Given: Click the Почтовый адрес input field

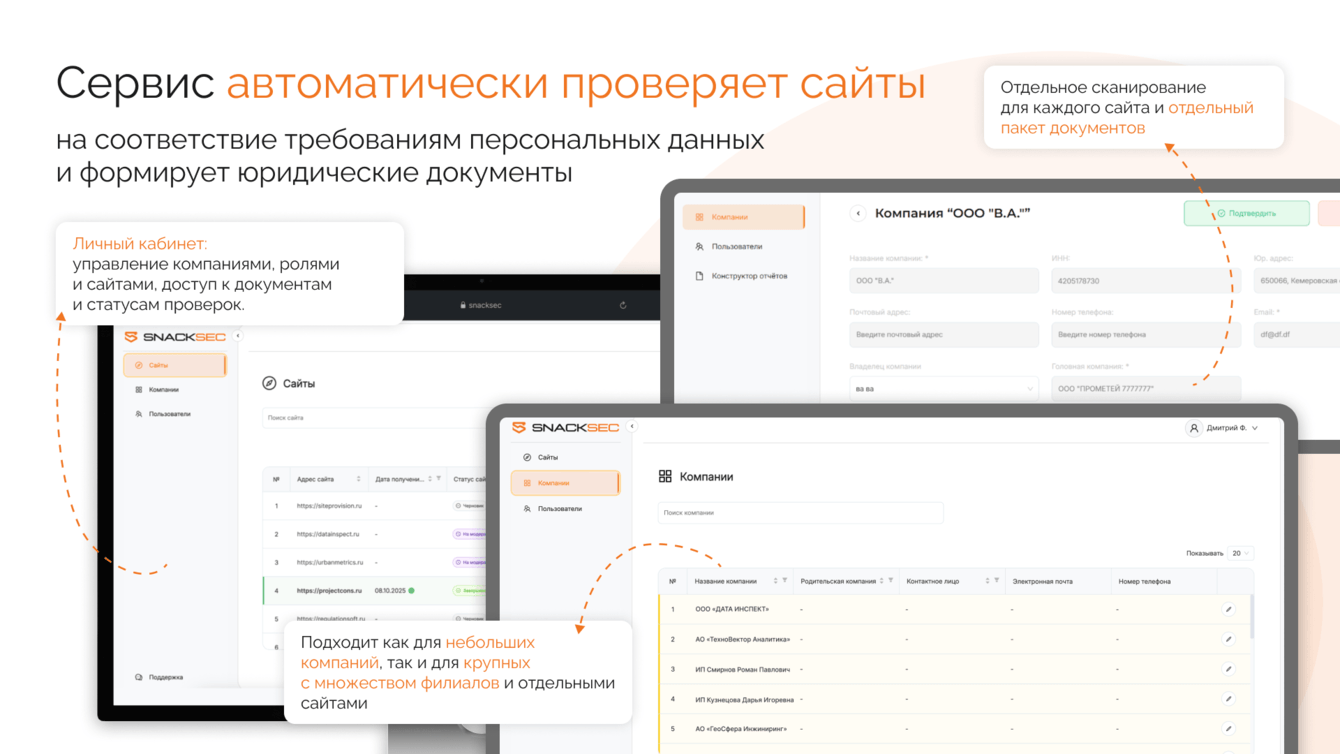Looking at the screenshot, I should coord(944,335).
